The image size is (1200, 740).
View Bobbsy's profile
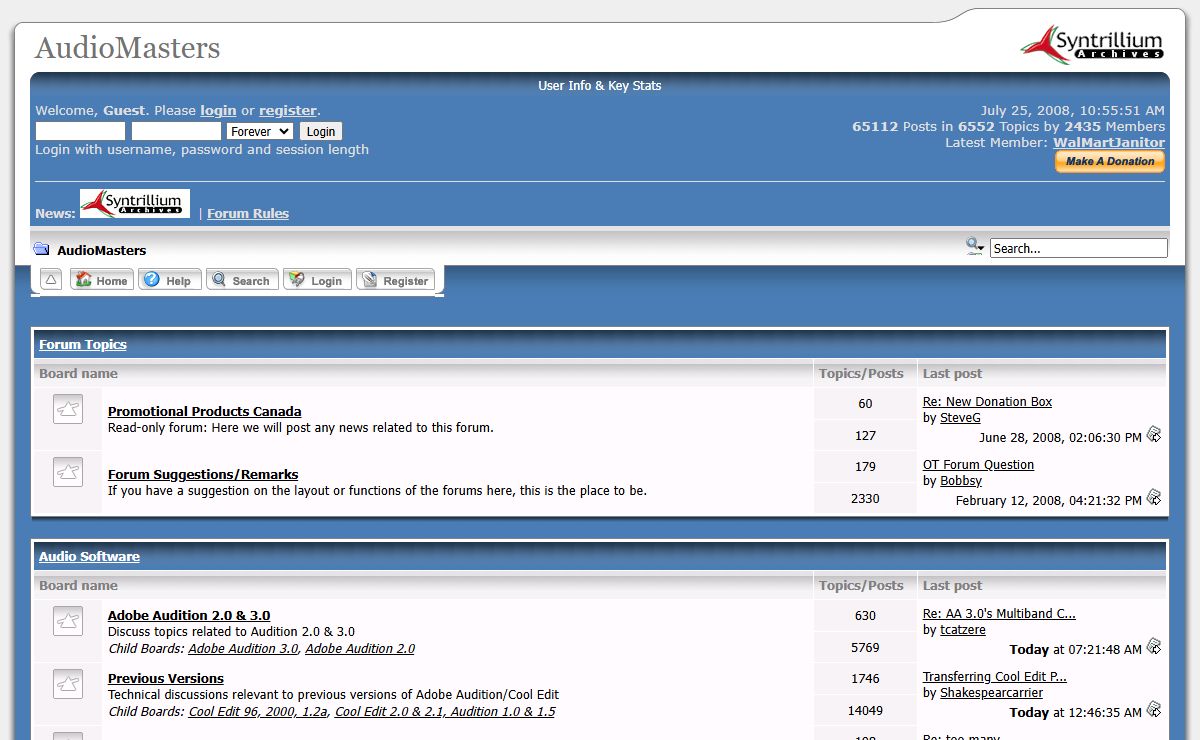pos(961,480)
